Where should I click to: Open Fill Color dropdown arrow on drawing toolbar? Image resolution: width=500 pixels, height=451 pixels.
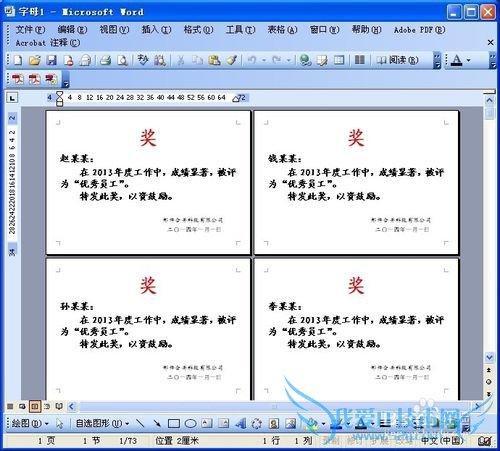click(323, 424)
